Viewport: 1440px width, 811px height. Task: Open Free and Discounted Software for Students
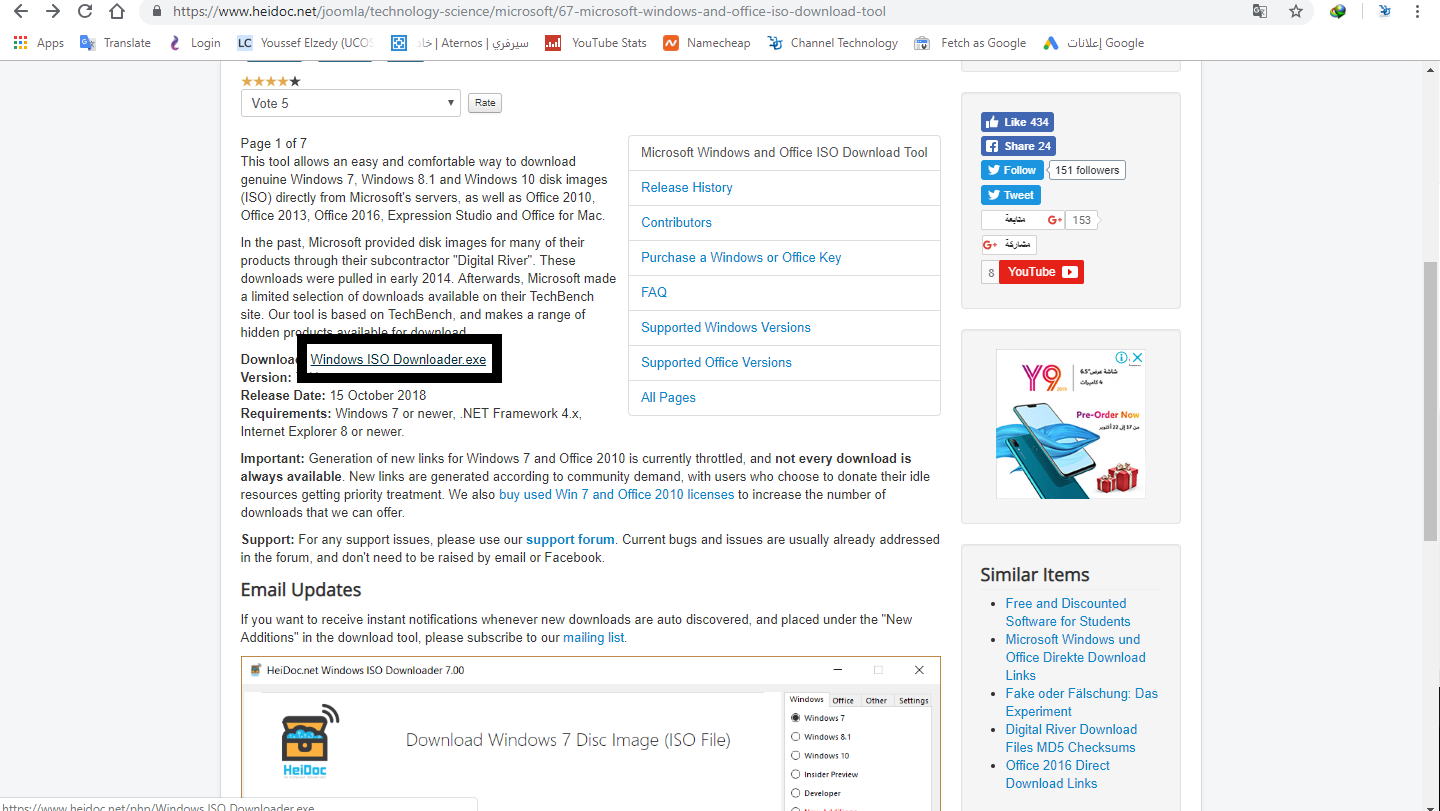coord(1068,612)
